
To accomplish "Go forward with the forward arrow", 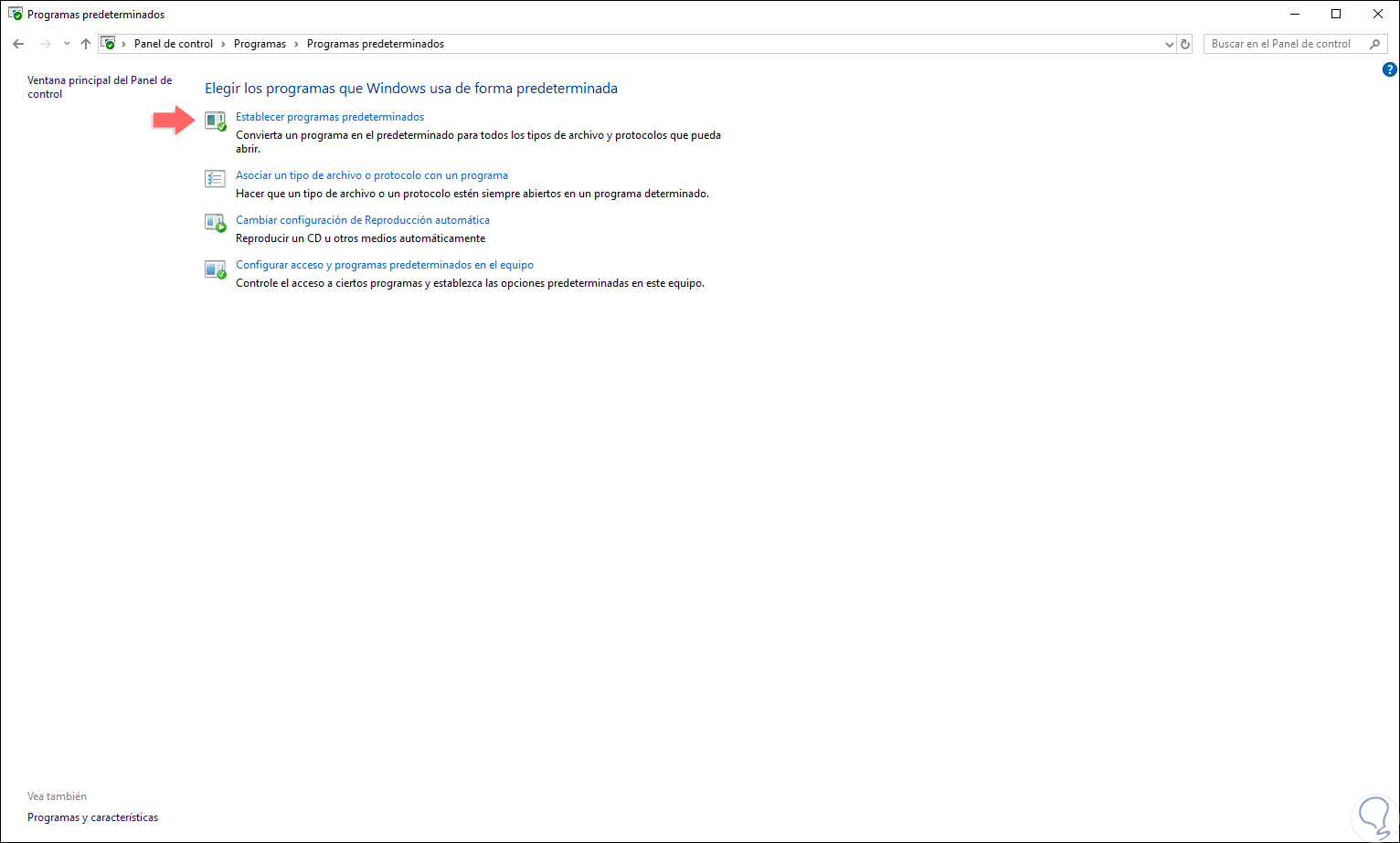I will coord(46,44).
